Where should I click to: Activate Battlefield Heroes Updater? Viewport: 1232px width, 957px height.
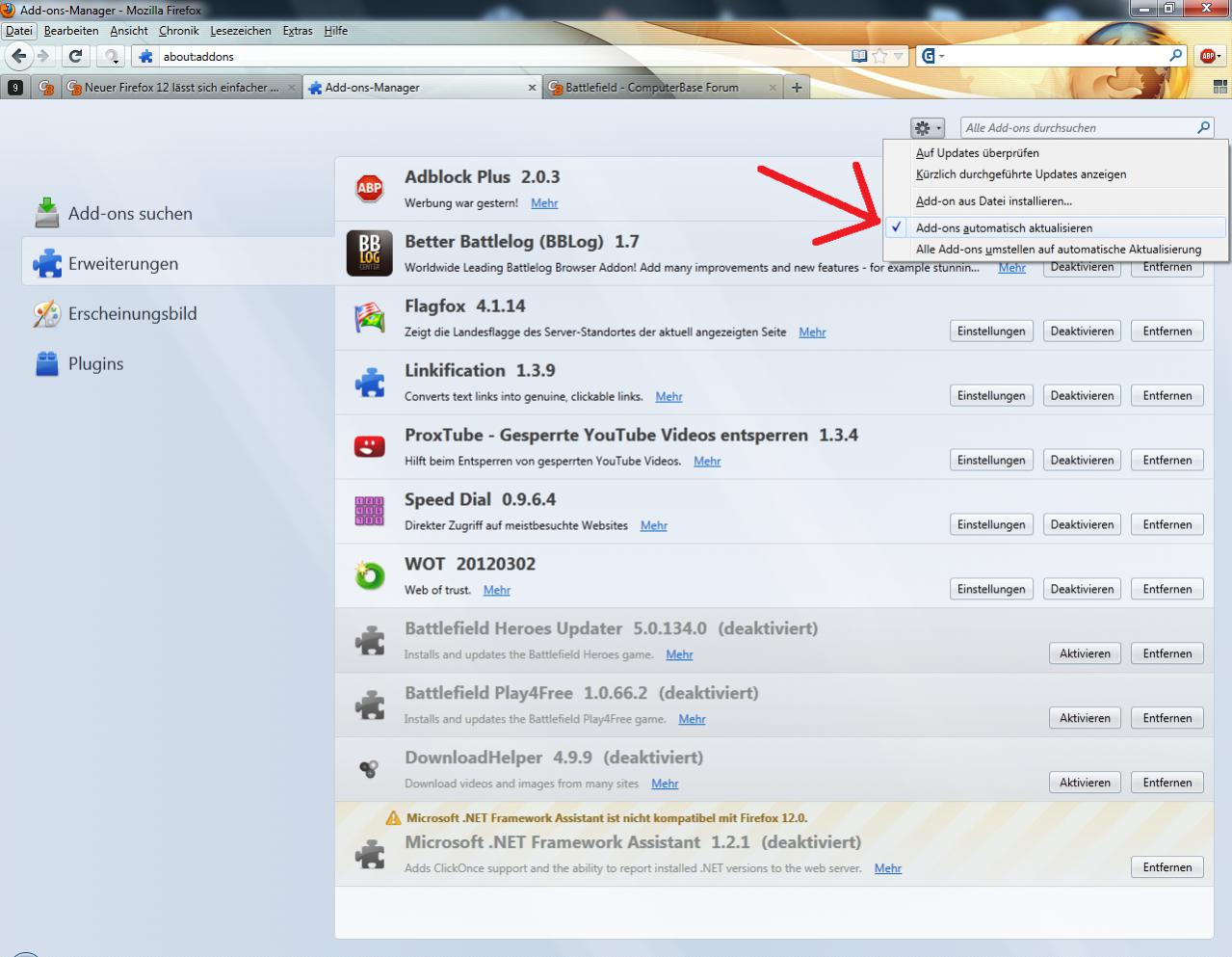(x=1085, y=654)
